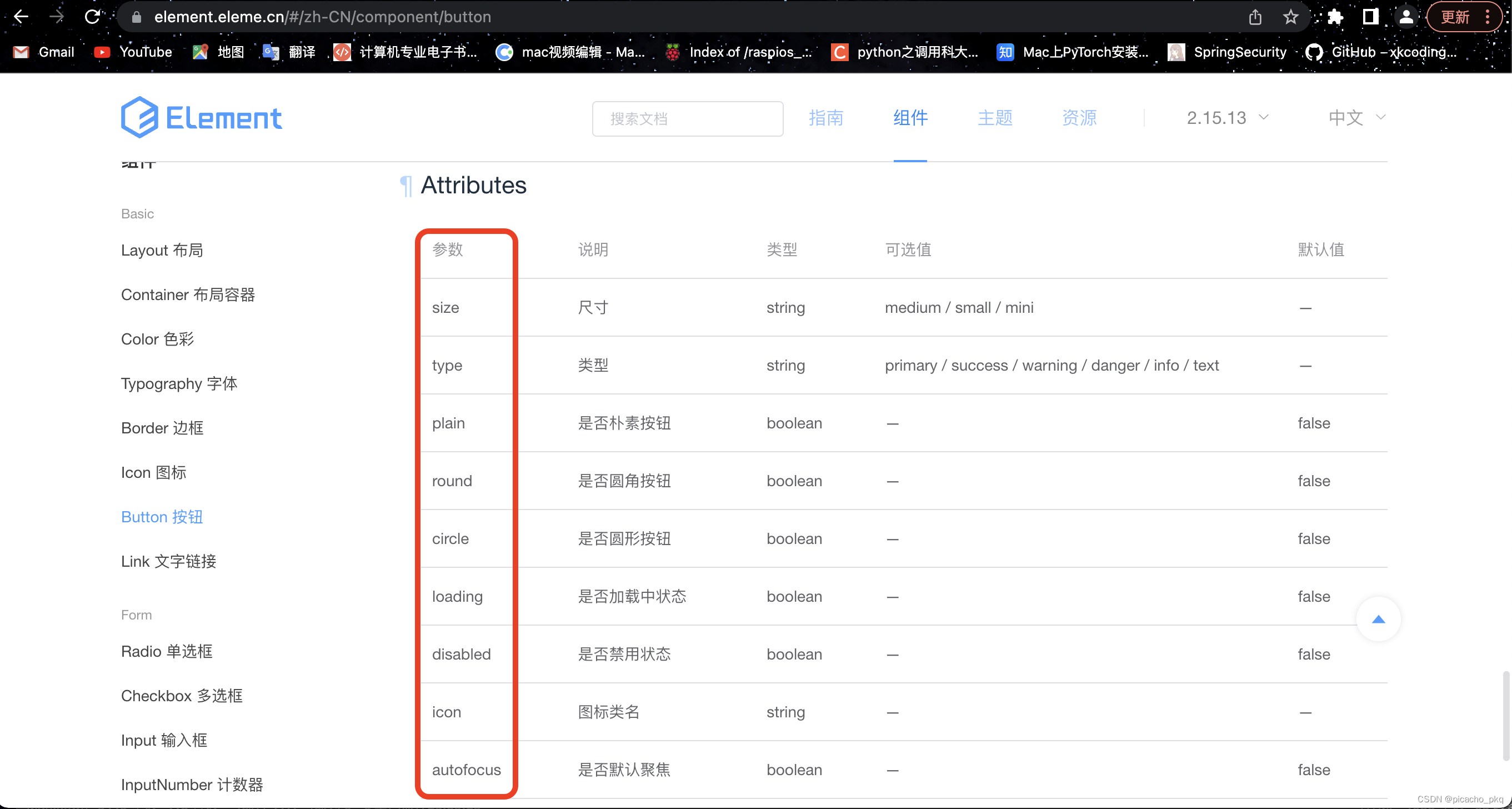Image resolution: width=1512 pixels, height=809 pixels.
Task: Click the 'medium / small / mini' cell
Action: 959,308
